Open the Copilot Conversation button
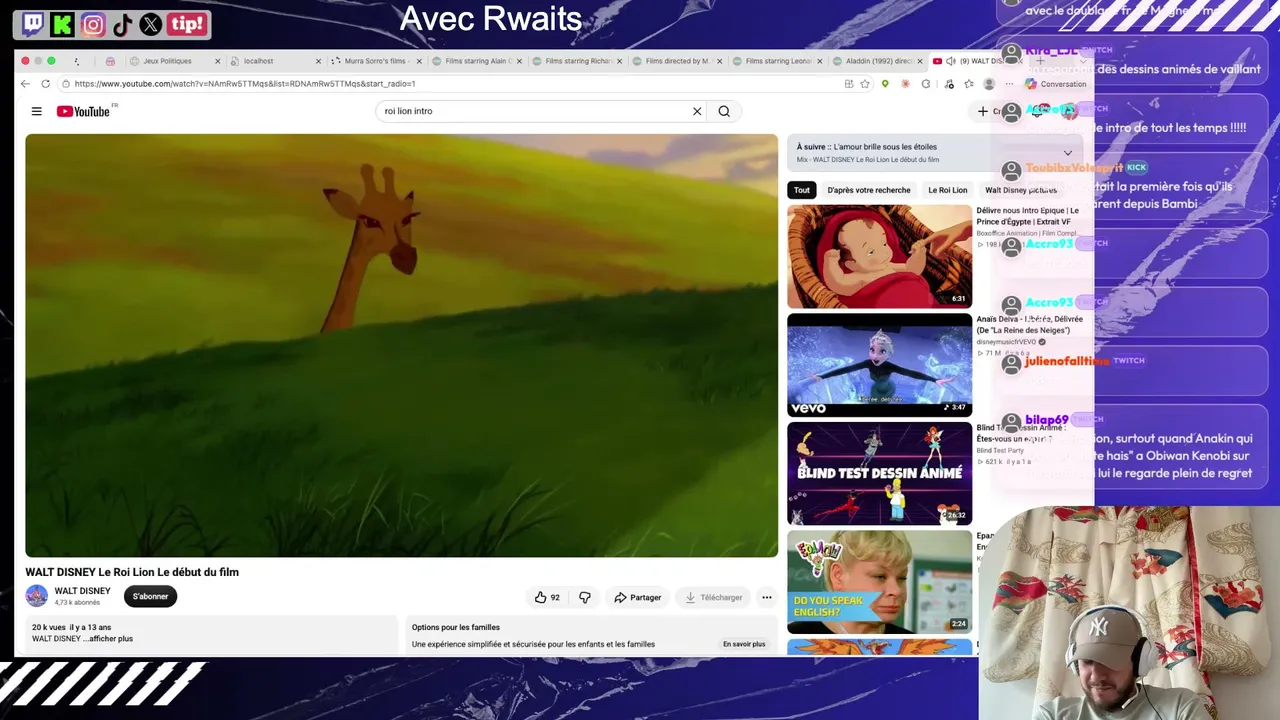This screenshot has width=1280, height=720. (1056, 84)
